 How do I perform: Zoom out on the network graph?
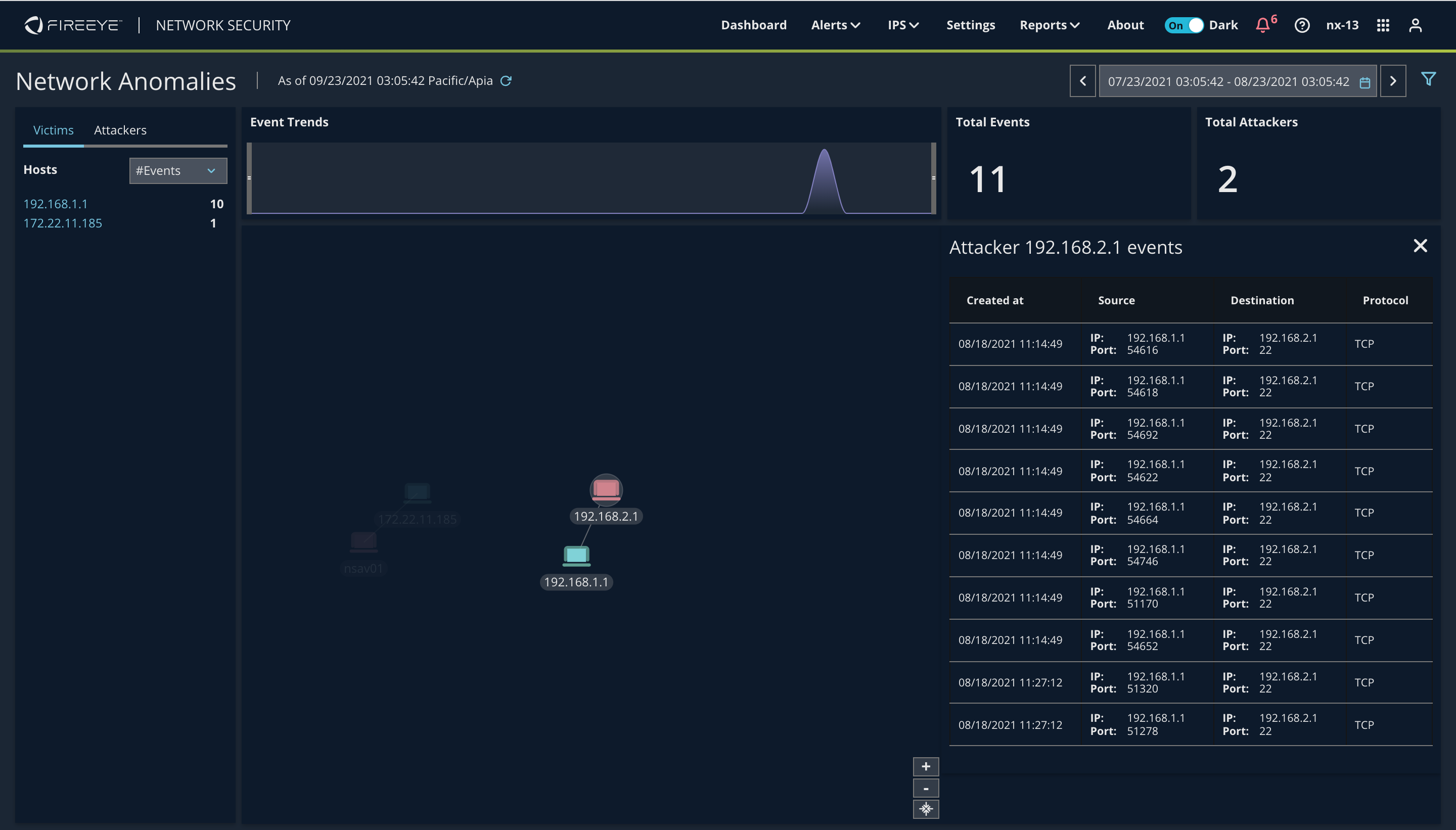point(926,789)
